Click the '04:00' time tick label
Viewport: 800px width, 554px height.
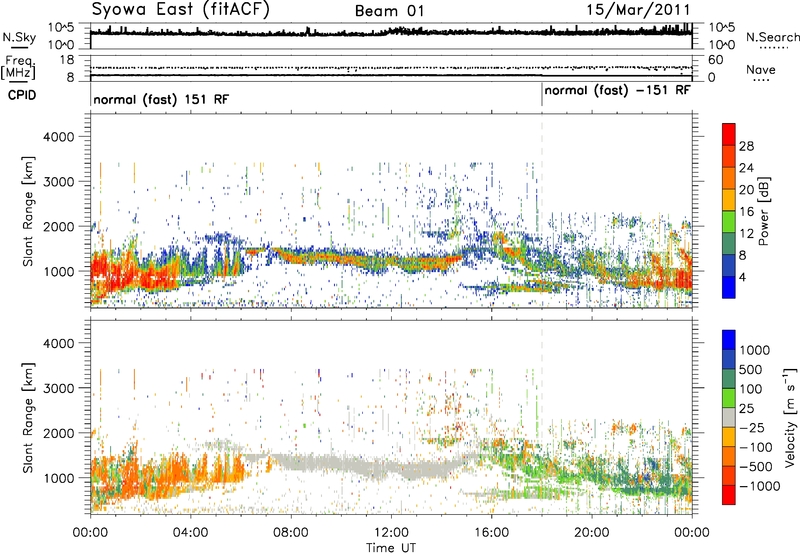pos(190,533)
